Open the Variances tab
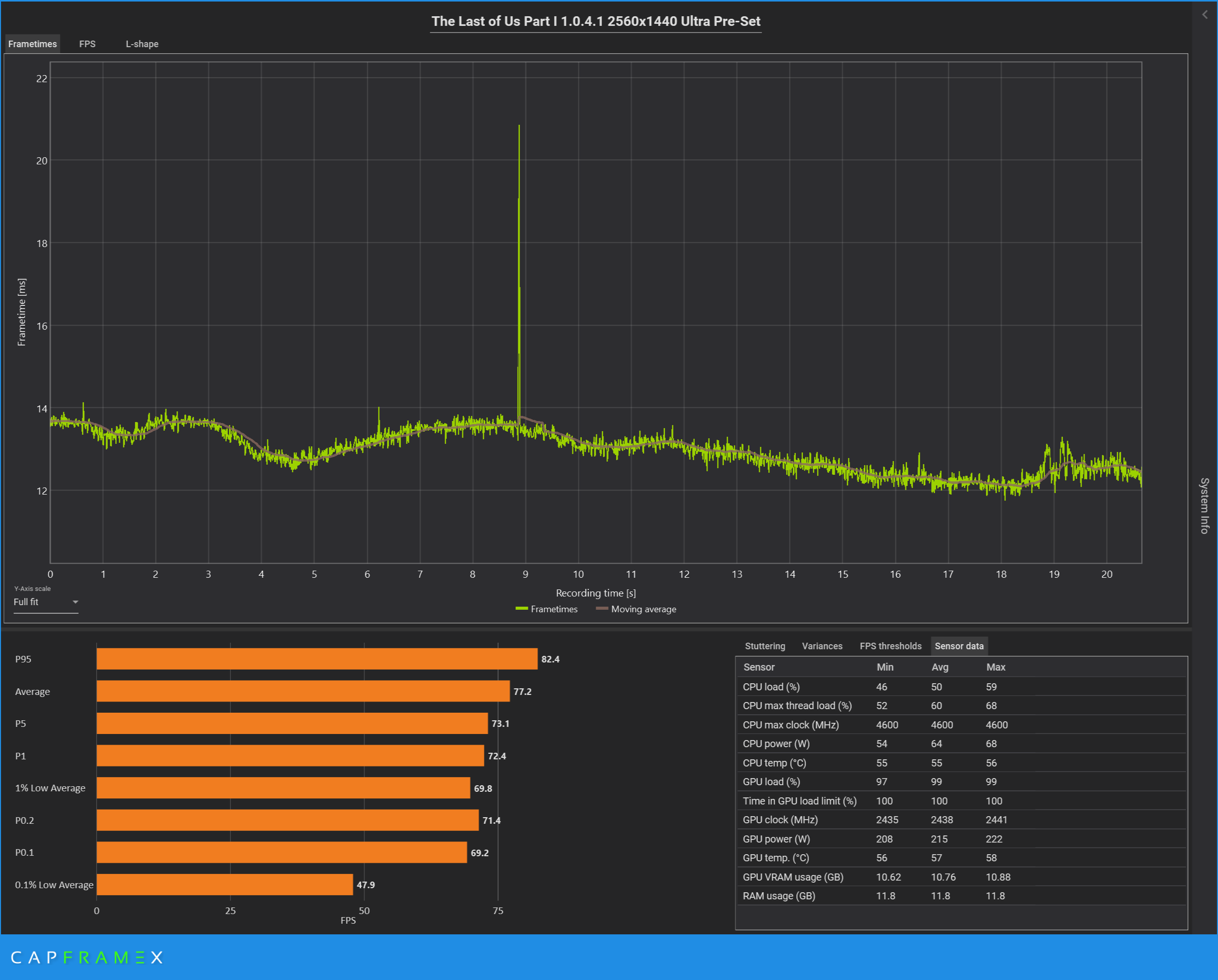The width and height of the screenshot is (1218, 980). point(822,646)
